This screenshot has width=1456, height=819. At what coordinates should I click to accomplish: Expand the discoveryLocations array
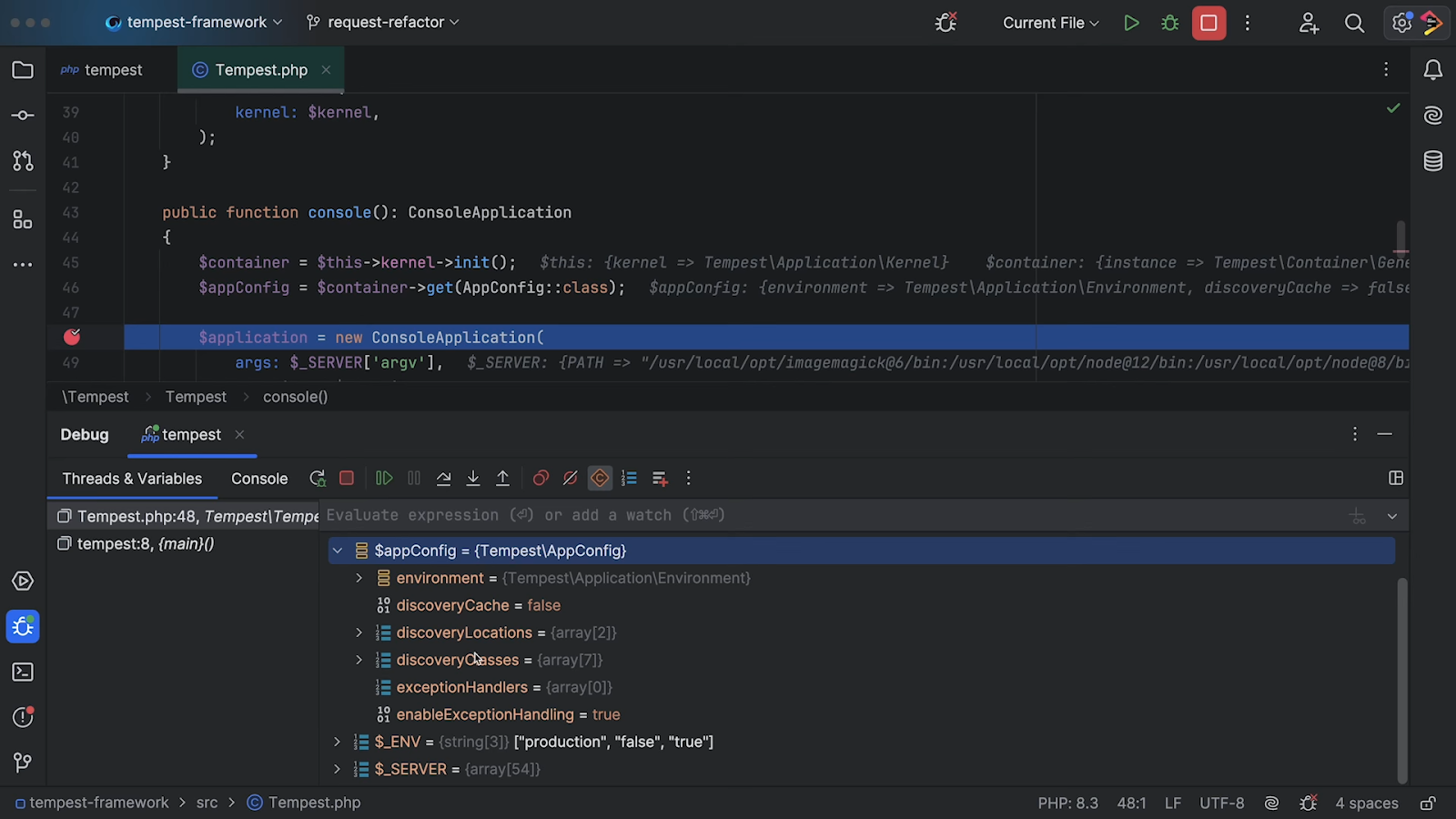pyautogui.click(x=359, y=632)
